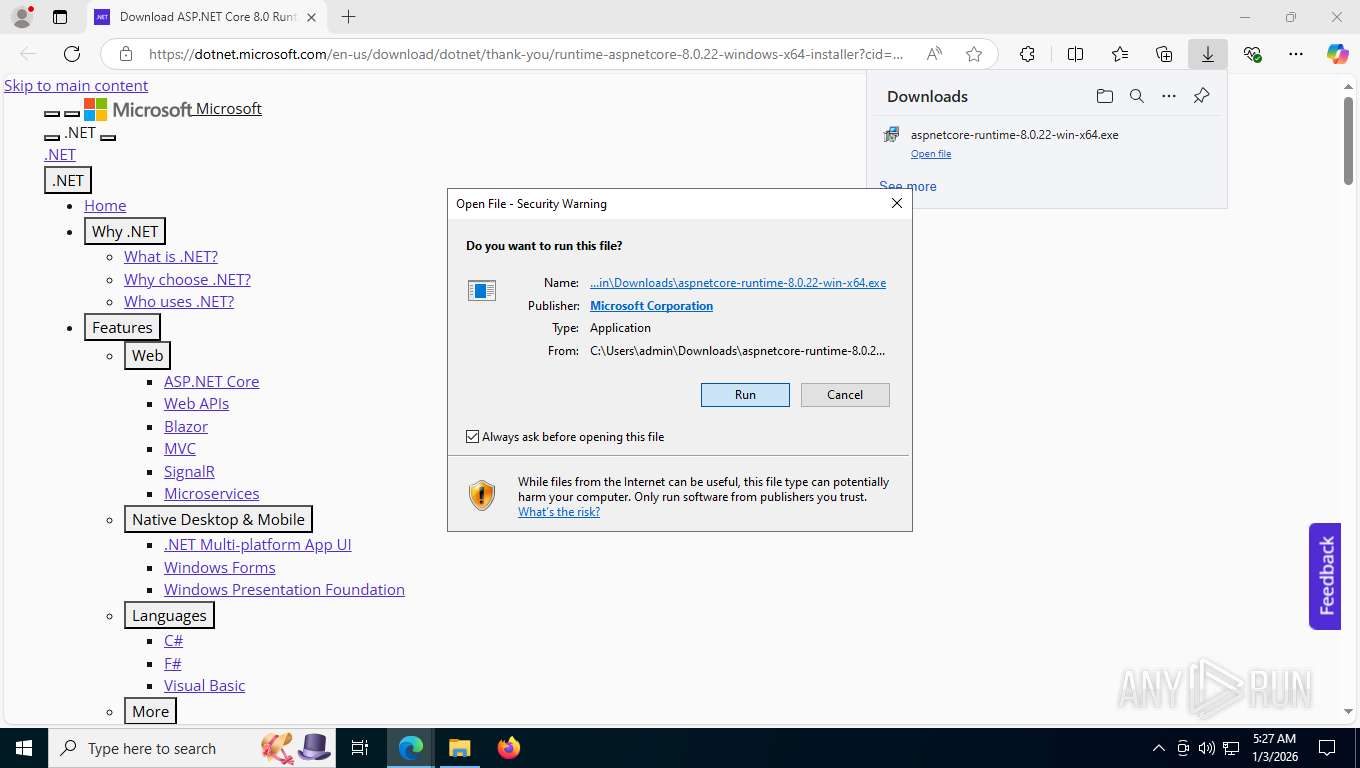
Task: Click the volume speaker tray icon
Action: click(1207, 748)
